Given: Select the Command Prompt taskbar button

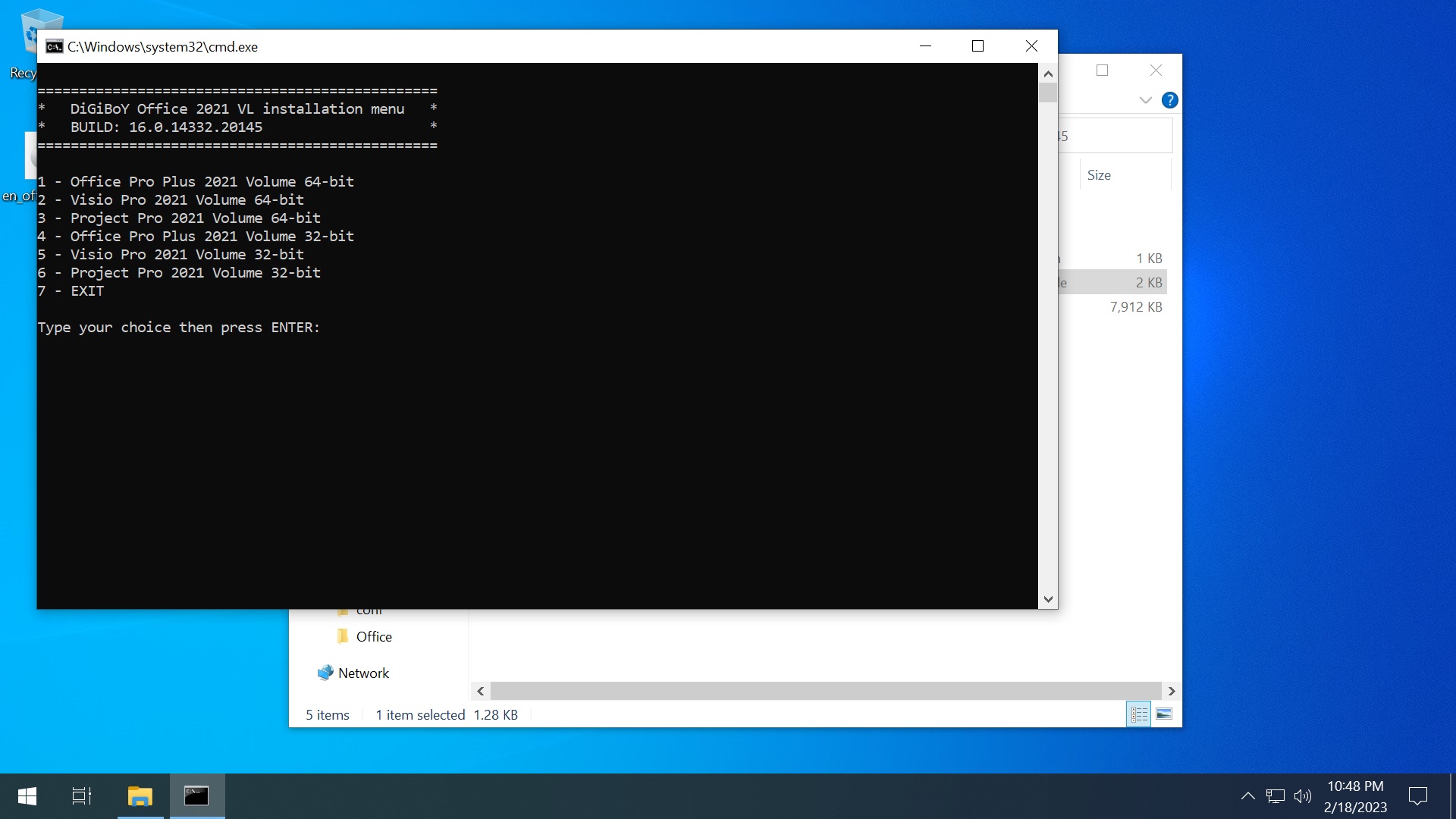Looking at the screenshot, I should pyautogui.click(x=196, y=796).
